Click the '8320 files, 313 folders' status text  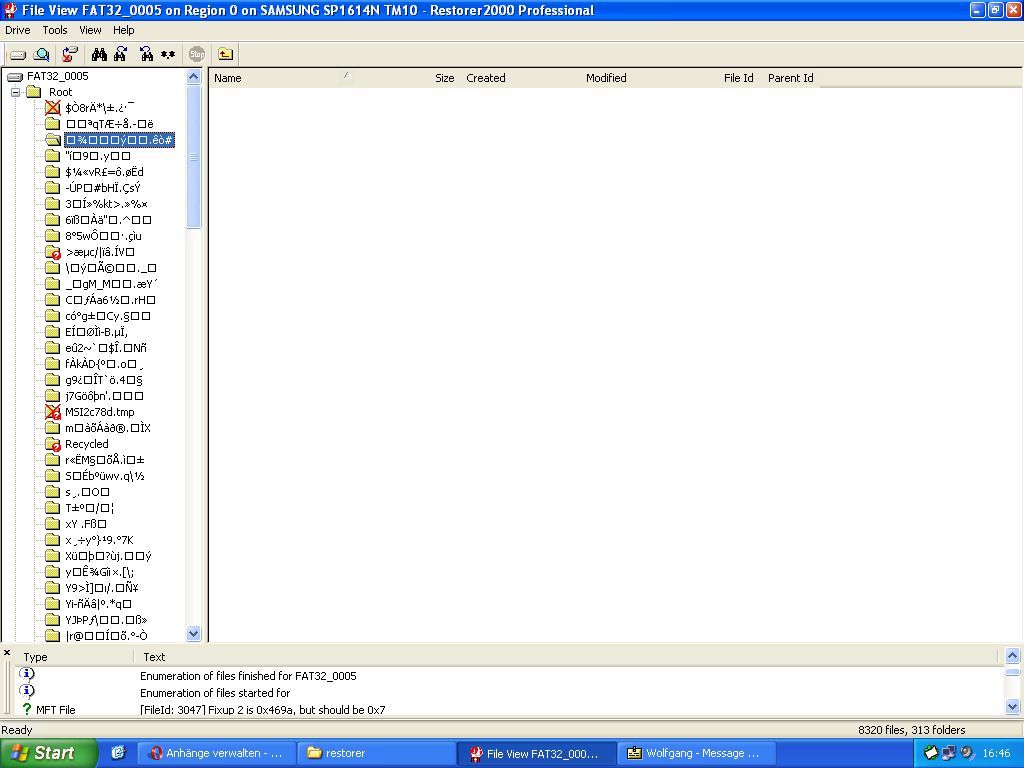(912, 730)
